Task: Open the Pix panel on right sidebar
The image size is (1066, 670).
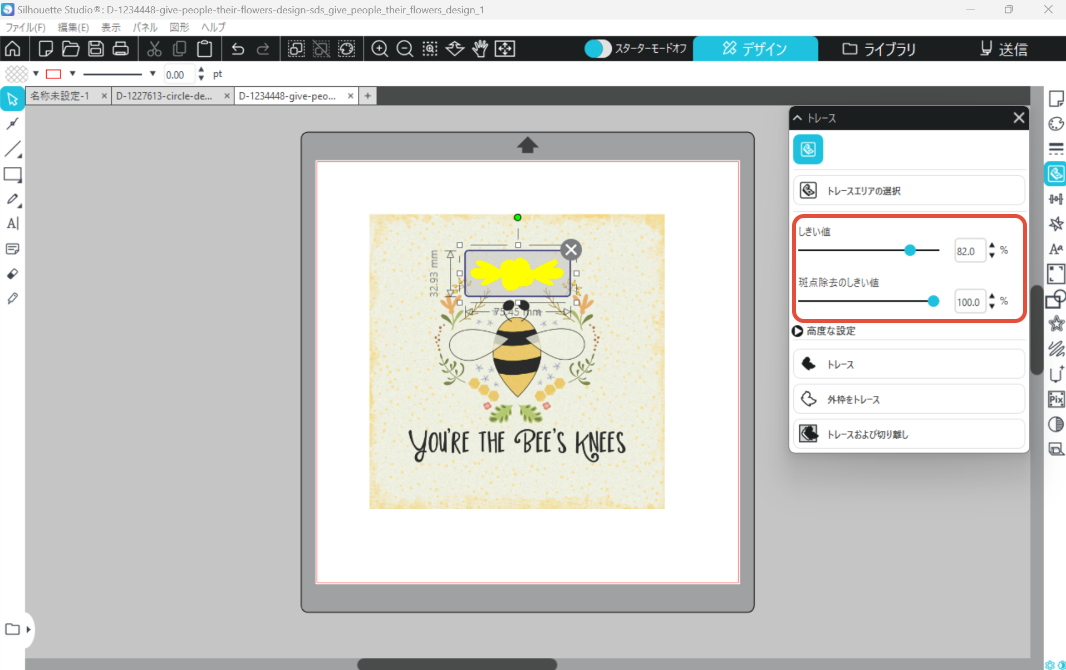Action: tap(1056, 400)
